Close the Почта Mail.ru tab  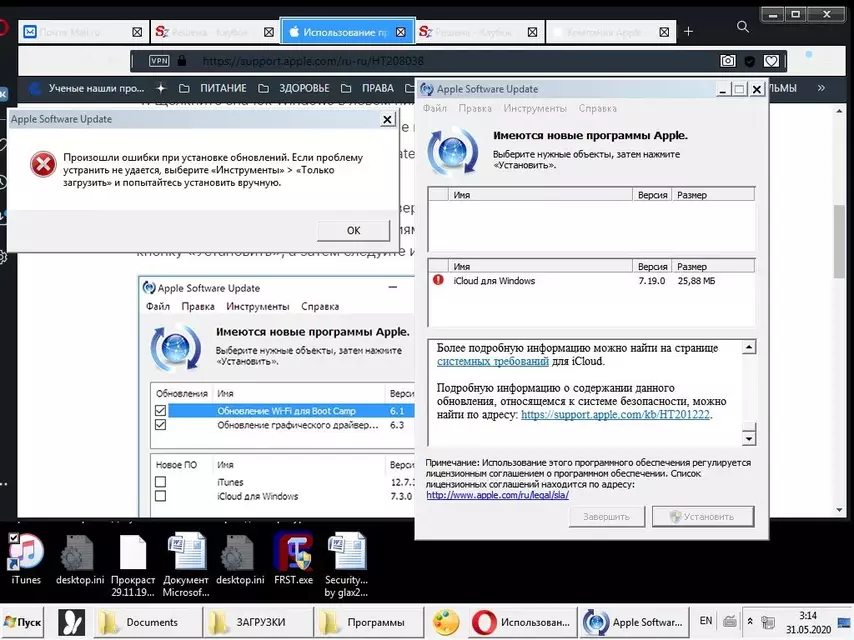point(137,32)
